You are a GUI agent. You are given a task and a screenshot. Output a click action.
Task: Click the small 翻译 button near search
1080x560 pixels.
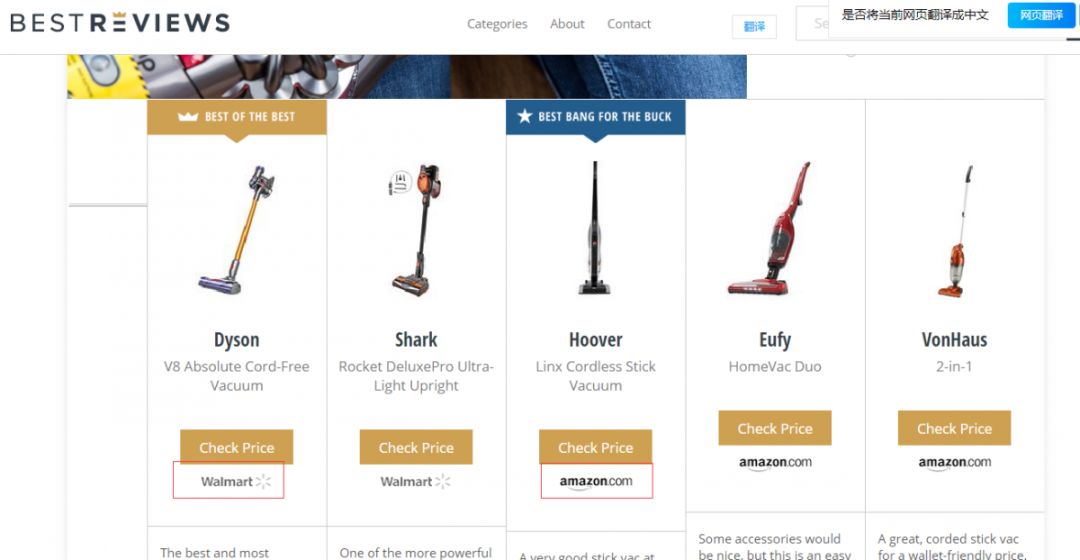(x=754, y=26)
